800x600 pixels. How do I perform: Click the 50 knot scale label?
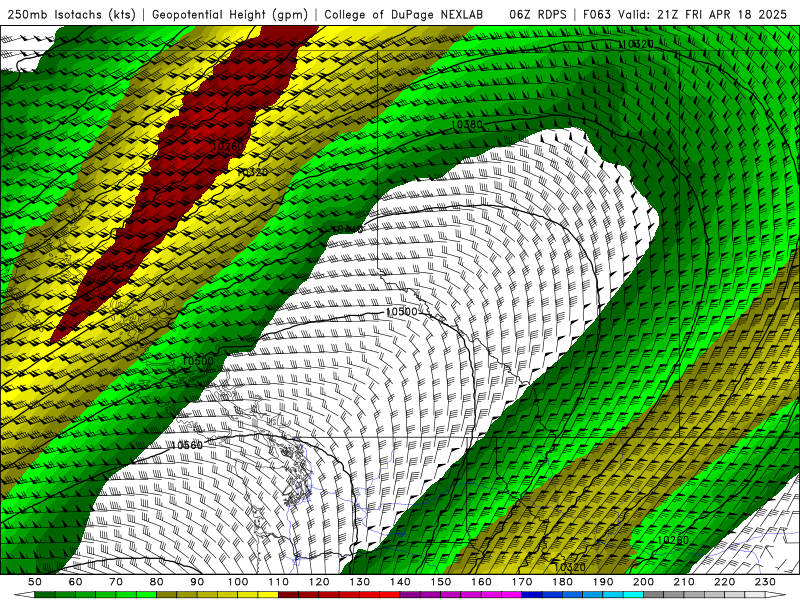pyautogui.click(x=35, y=582)
